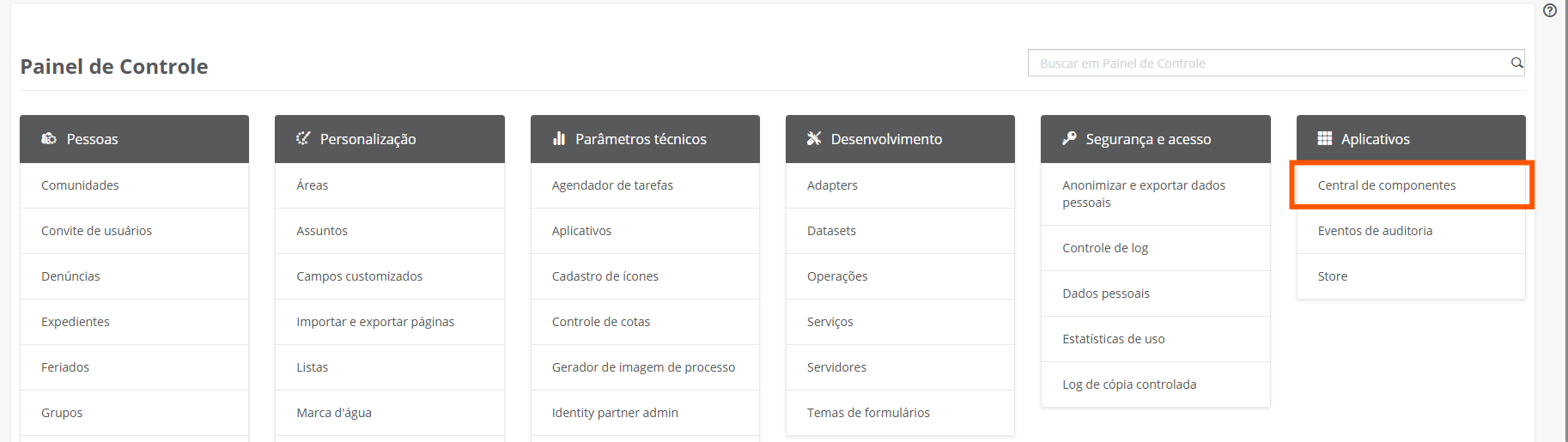Open Central de componentes
The height and width of the screenshot is (442, 1568).
pyautogui.click(x=1386, y=185)
